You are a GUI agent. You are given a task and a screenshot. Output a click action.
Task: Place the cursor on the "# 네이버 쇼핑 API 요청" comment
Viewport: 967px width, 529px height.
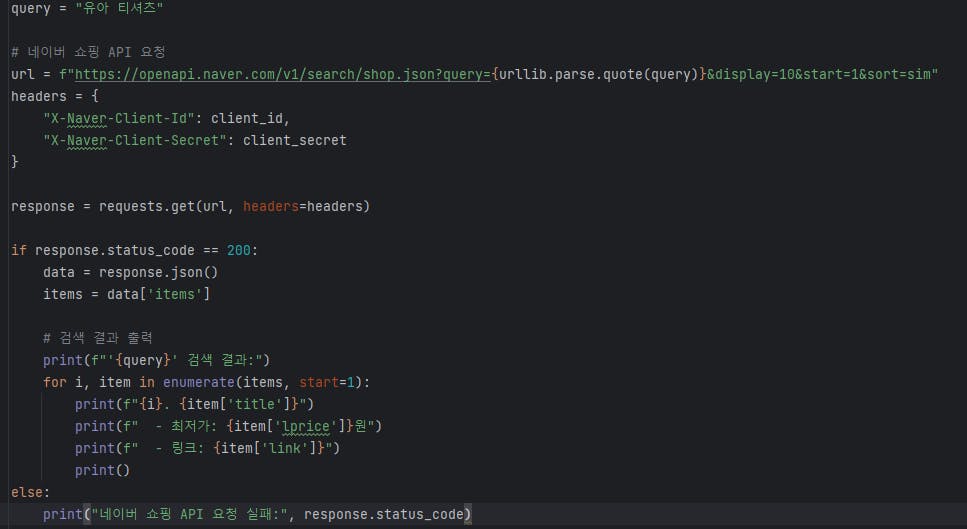coord(88,52)
